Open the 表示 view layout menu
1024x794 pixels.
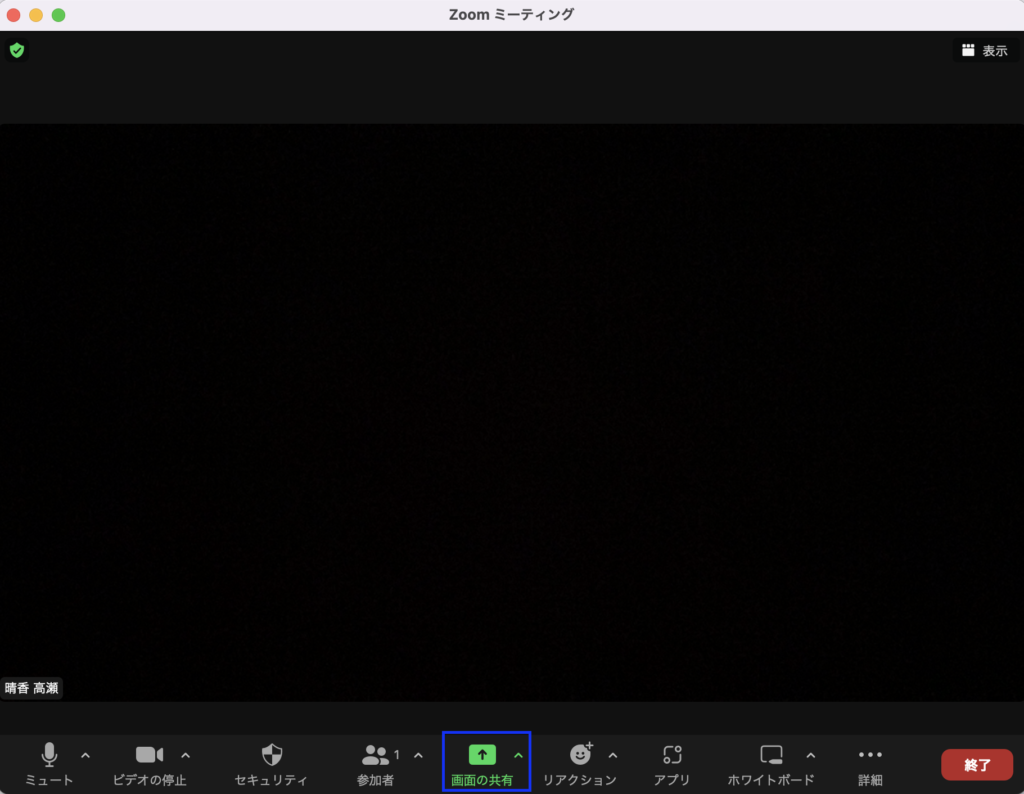(x=984, y=51)
